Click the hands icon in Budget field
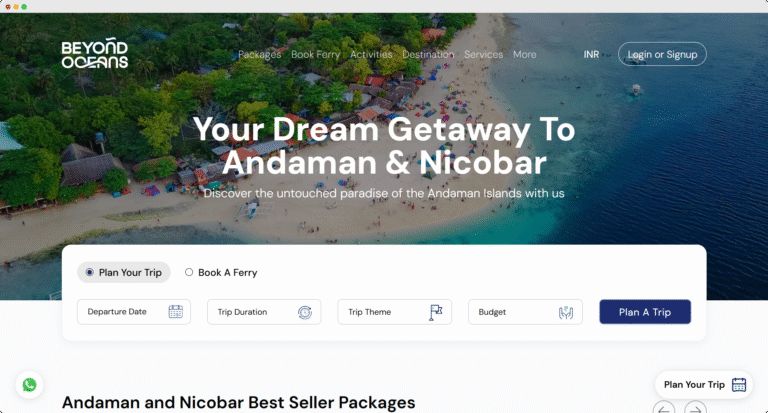The height and width of the screenshot is (413, 768). tap(566, 312)
